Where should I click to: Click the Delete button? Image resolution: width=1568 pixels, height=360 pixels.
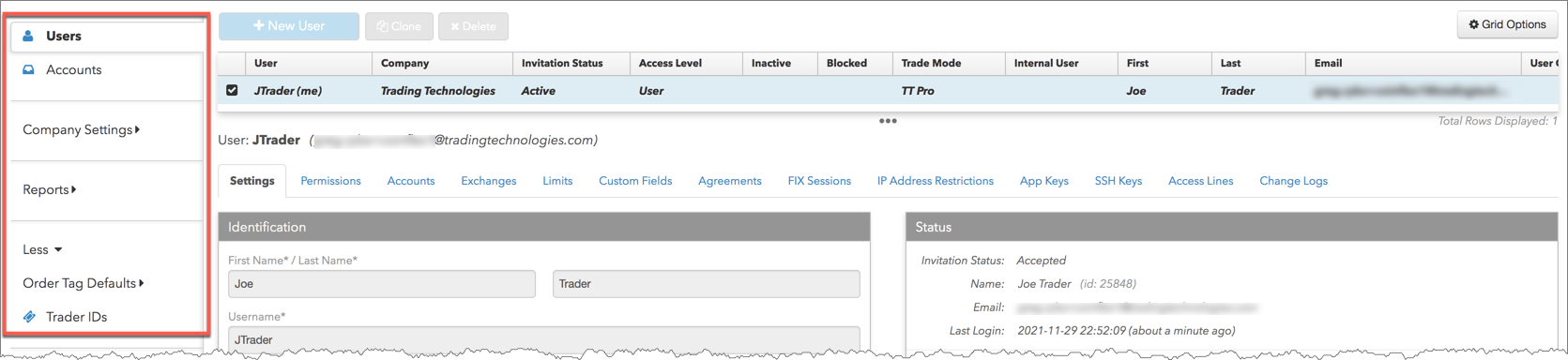pyautogui.click(x=473, y=26)
